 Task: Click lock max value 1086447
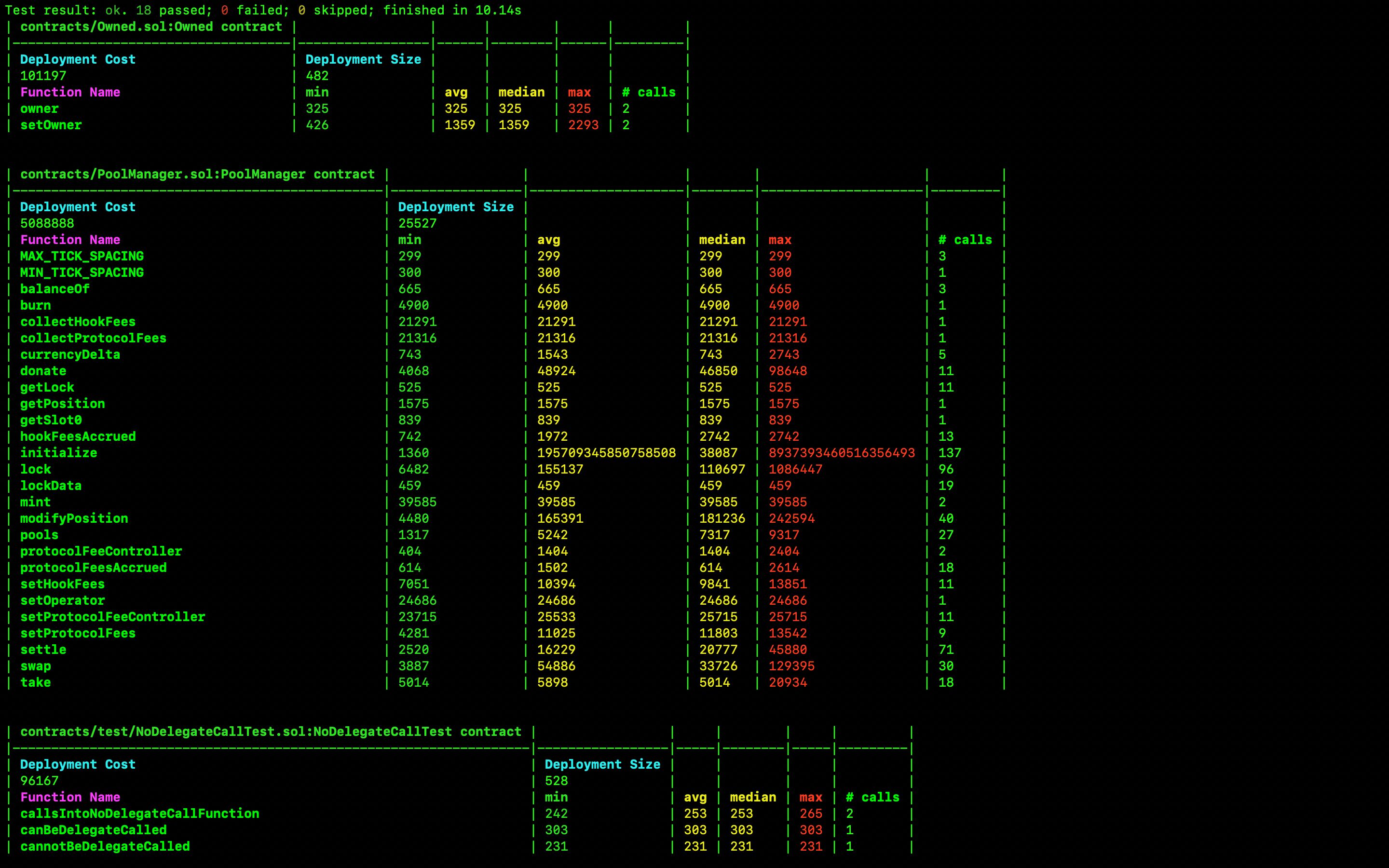coord(795,469)
